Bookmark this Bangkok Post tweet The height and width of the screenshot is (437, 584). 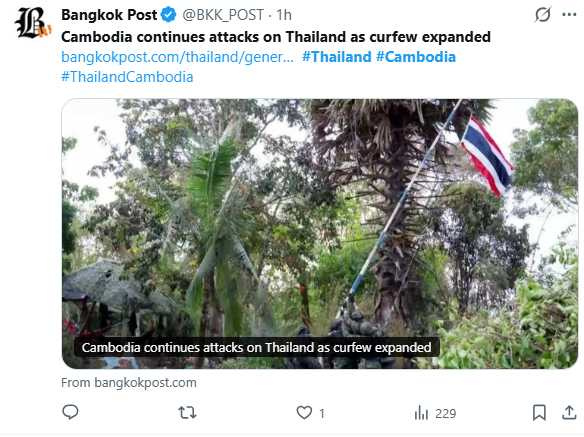[539, 412]
